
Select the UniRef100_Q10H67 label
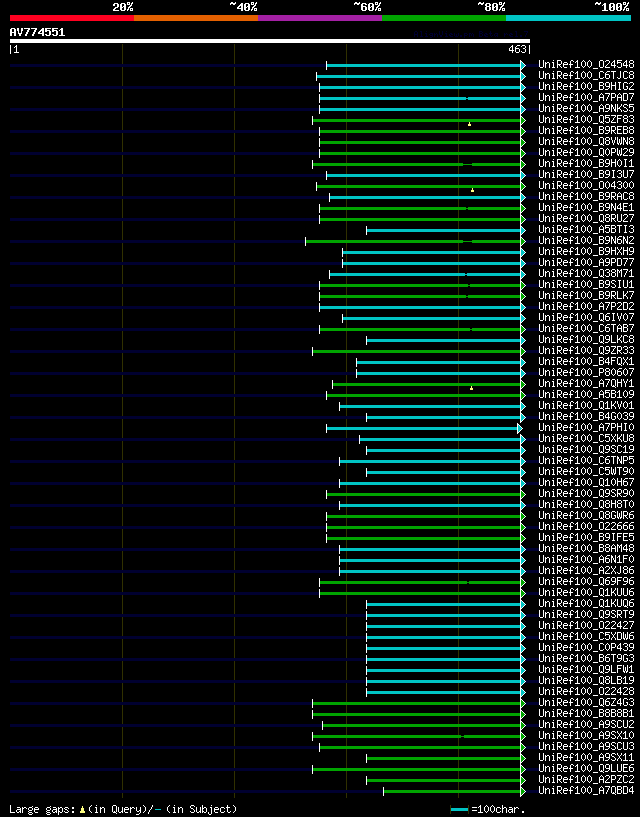tap(586, 482)
